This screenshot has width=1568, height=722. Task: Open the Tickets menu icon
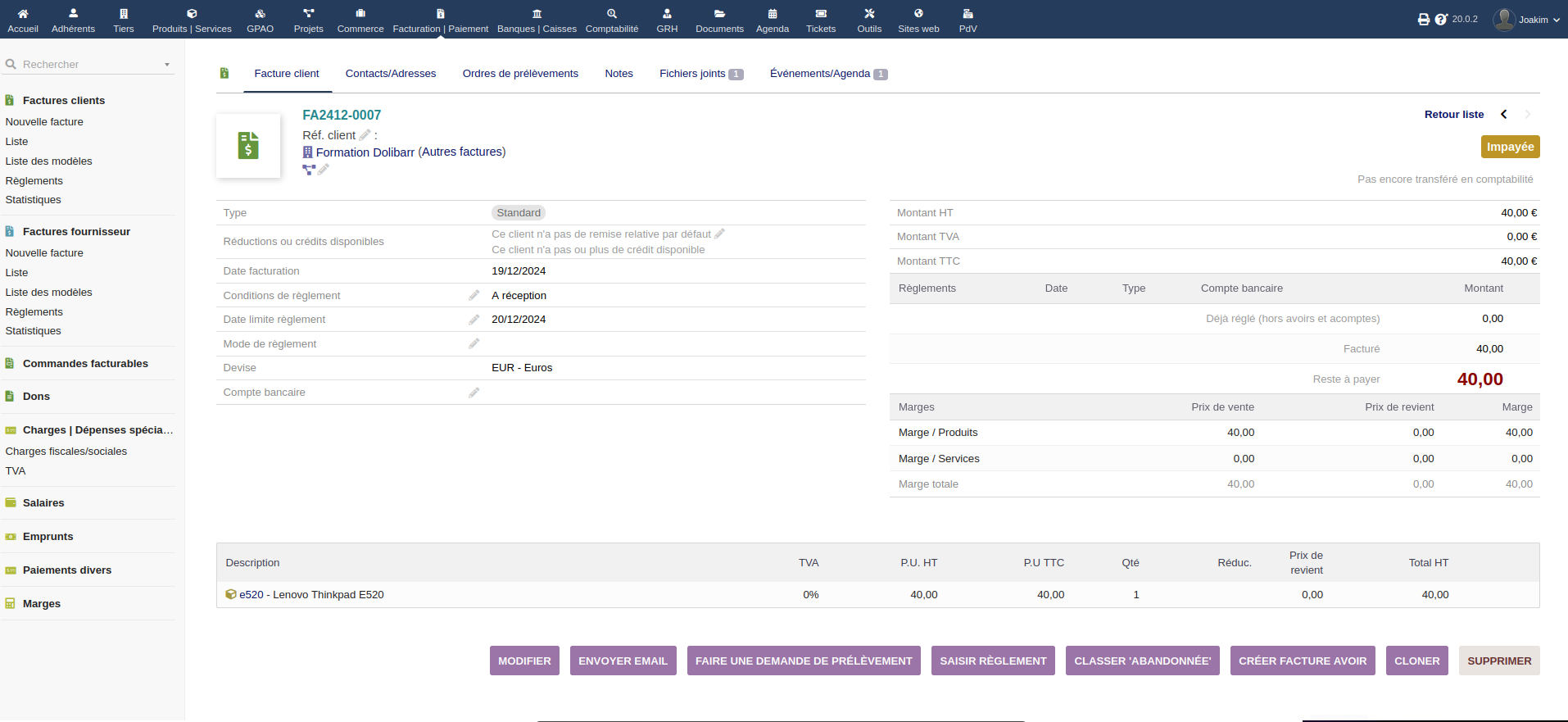[821, 13]
